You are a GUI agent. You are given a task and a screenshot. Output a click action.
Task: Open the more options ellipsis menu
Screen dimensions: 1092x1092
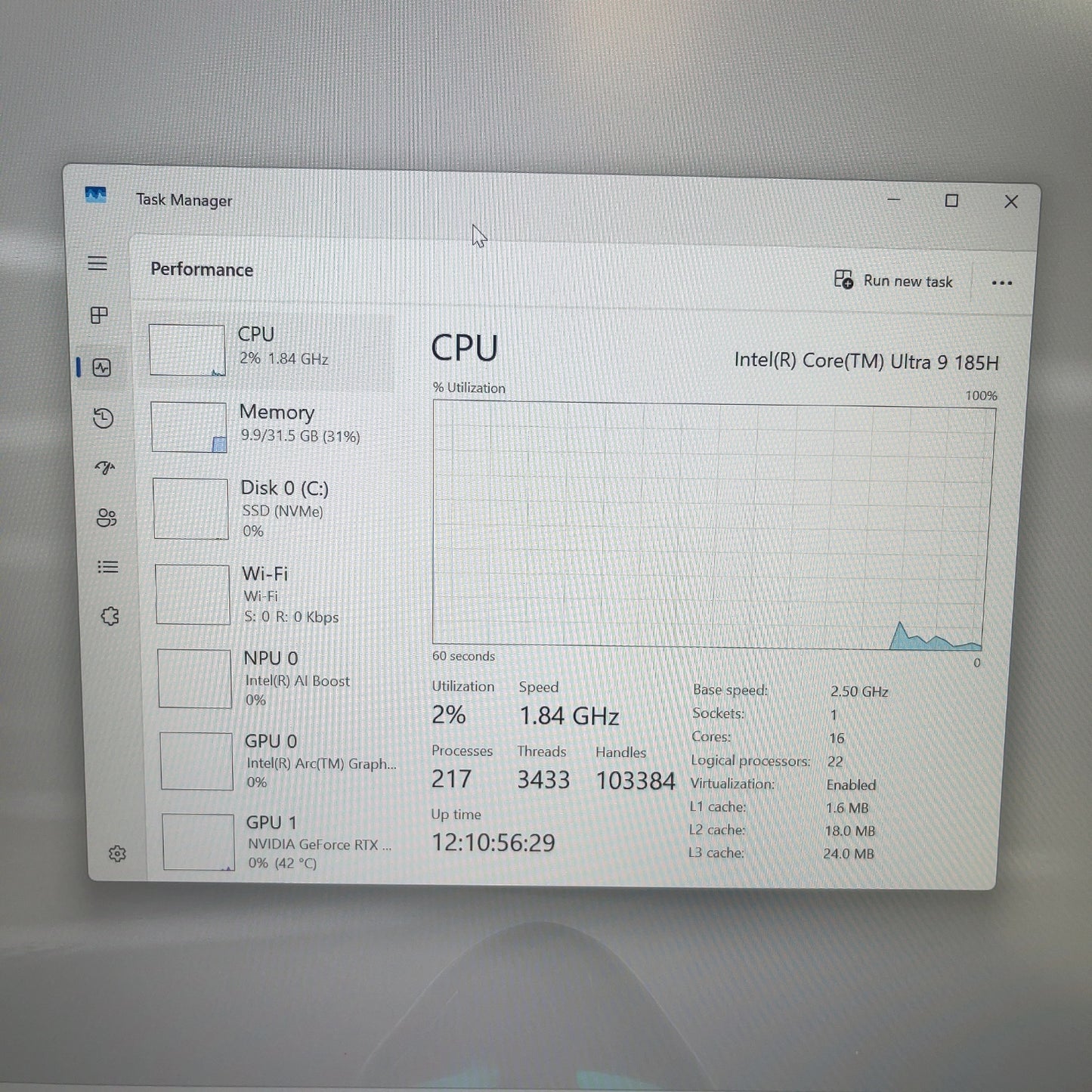[x=1002, y=282]
